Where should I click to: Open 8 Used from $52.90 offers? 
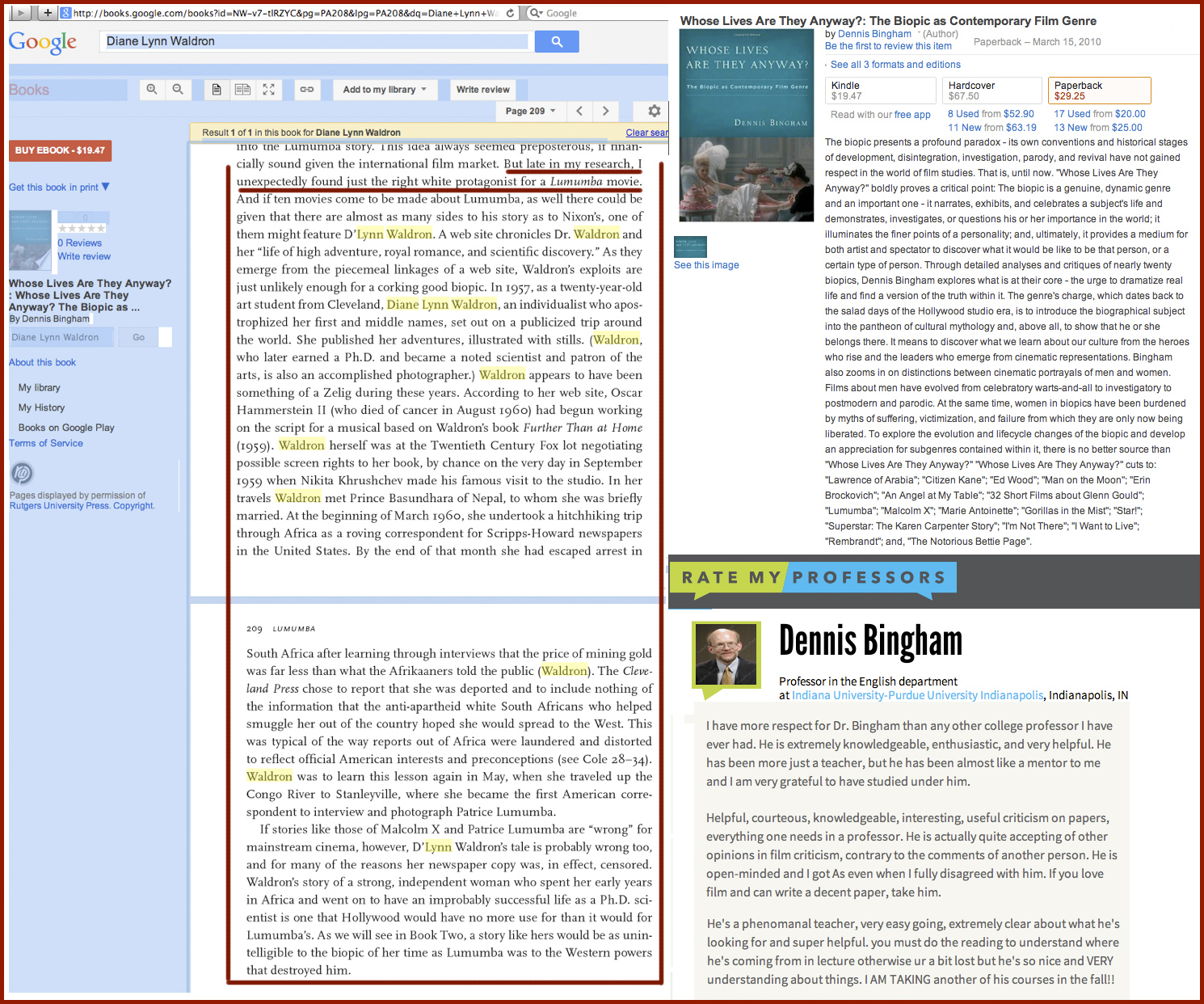pyautogui.click(x=991, y=114)
